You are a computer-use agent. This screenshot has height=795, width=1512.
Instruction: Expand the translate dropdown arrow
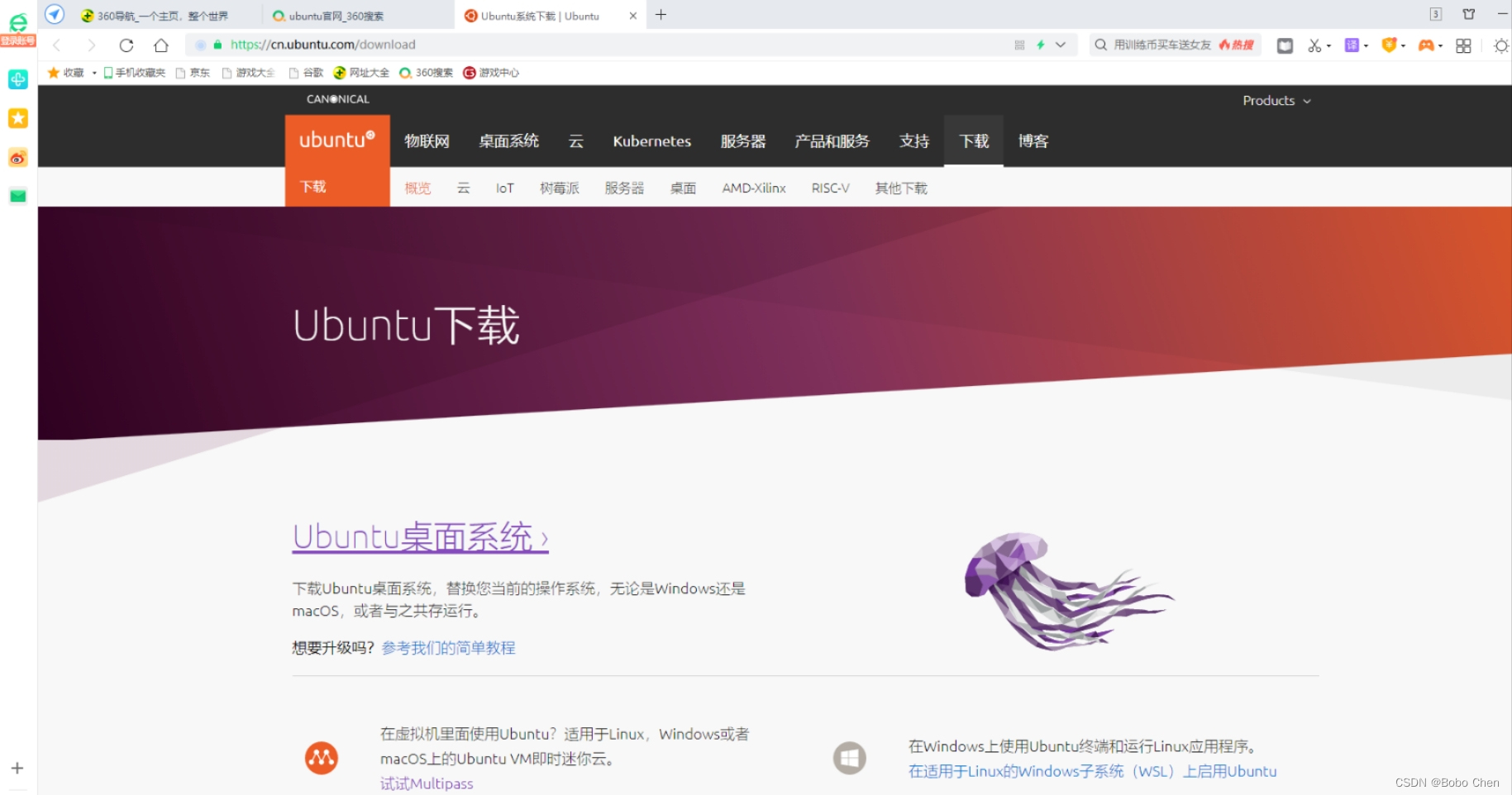[1366, 46]
